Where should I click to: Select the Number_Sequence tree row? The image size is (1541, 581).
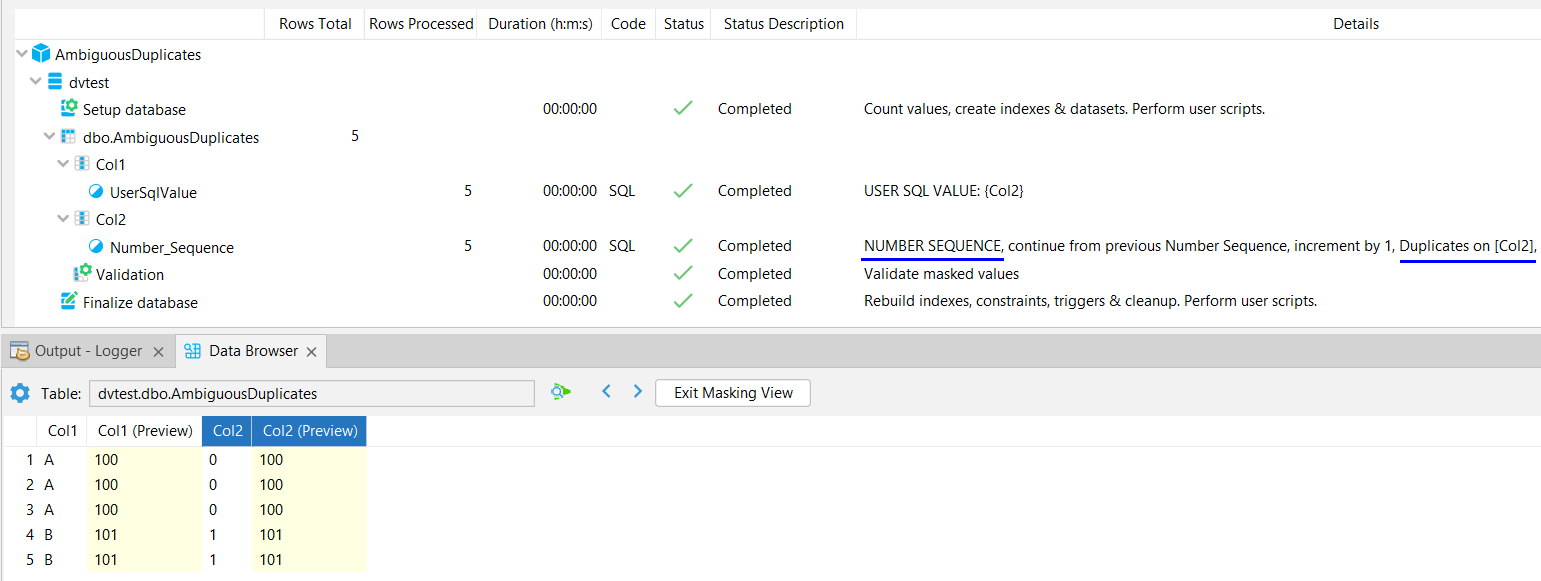[172, 247]
